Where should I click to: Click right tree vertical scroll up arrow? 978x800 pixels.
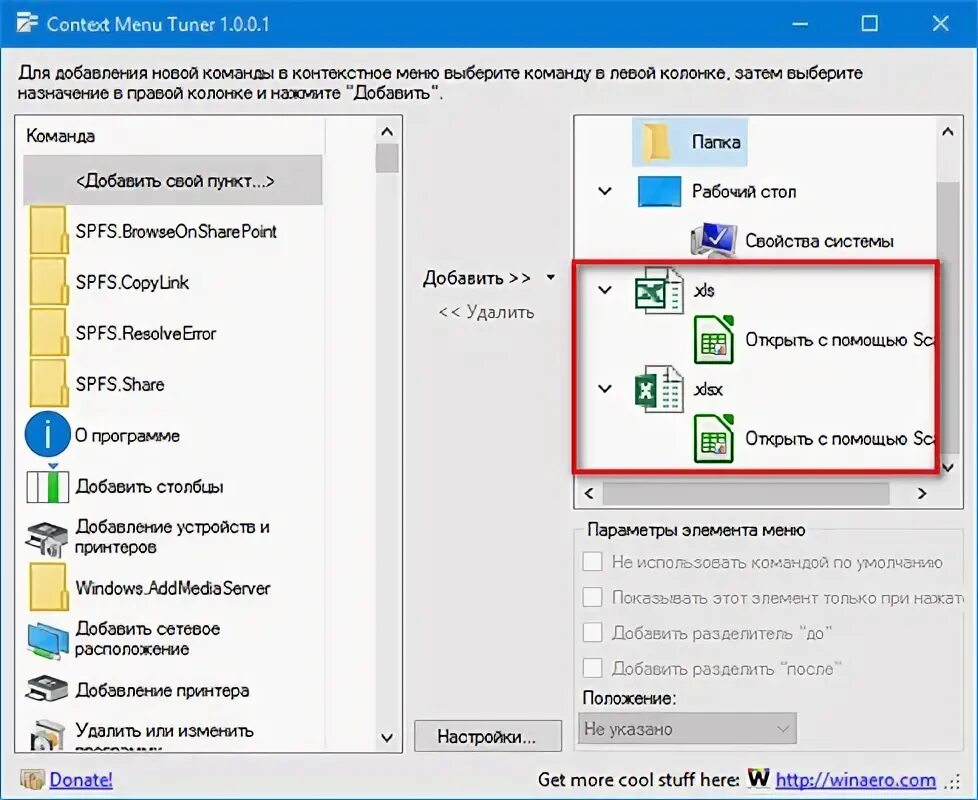pos(947,132)
